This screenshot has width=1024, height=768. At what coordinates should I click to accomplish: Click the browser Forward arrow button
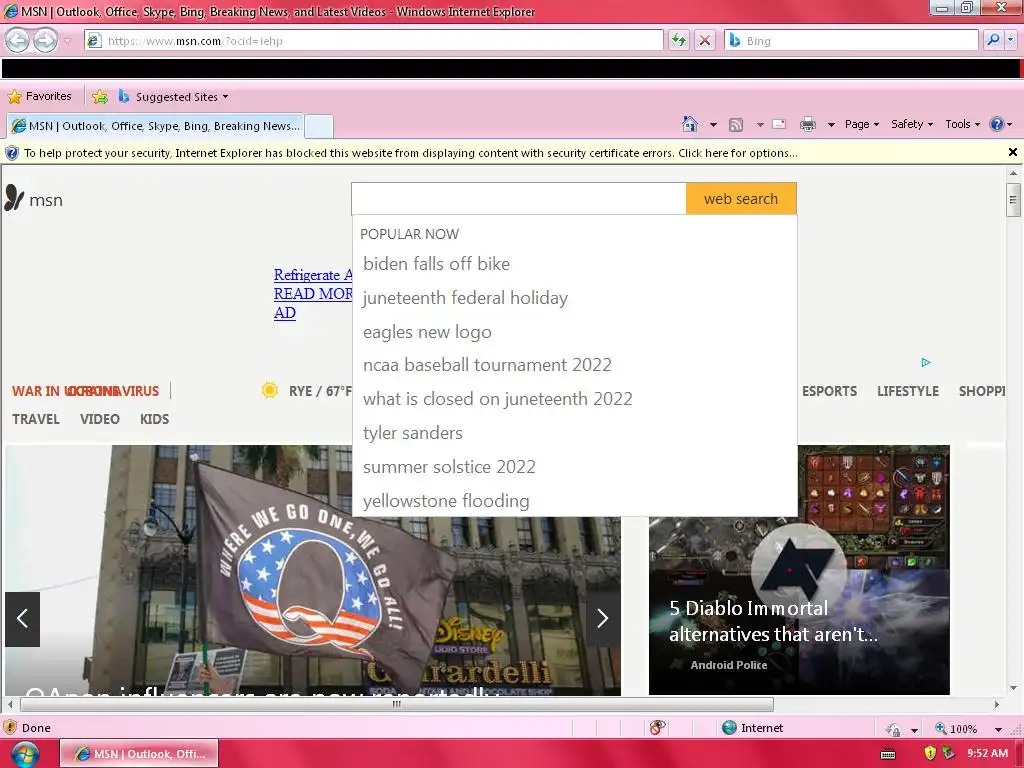tap(45, 40)
